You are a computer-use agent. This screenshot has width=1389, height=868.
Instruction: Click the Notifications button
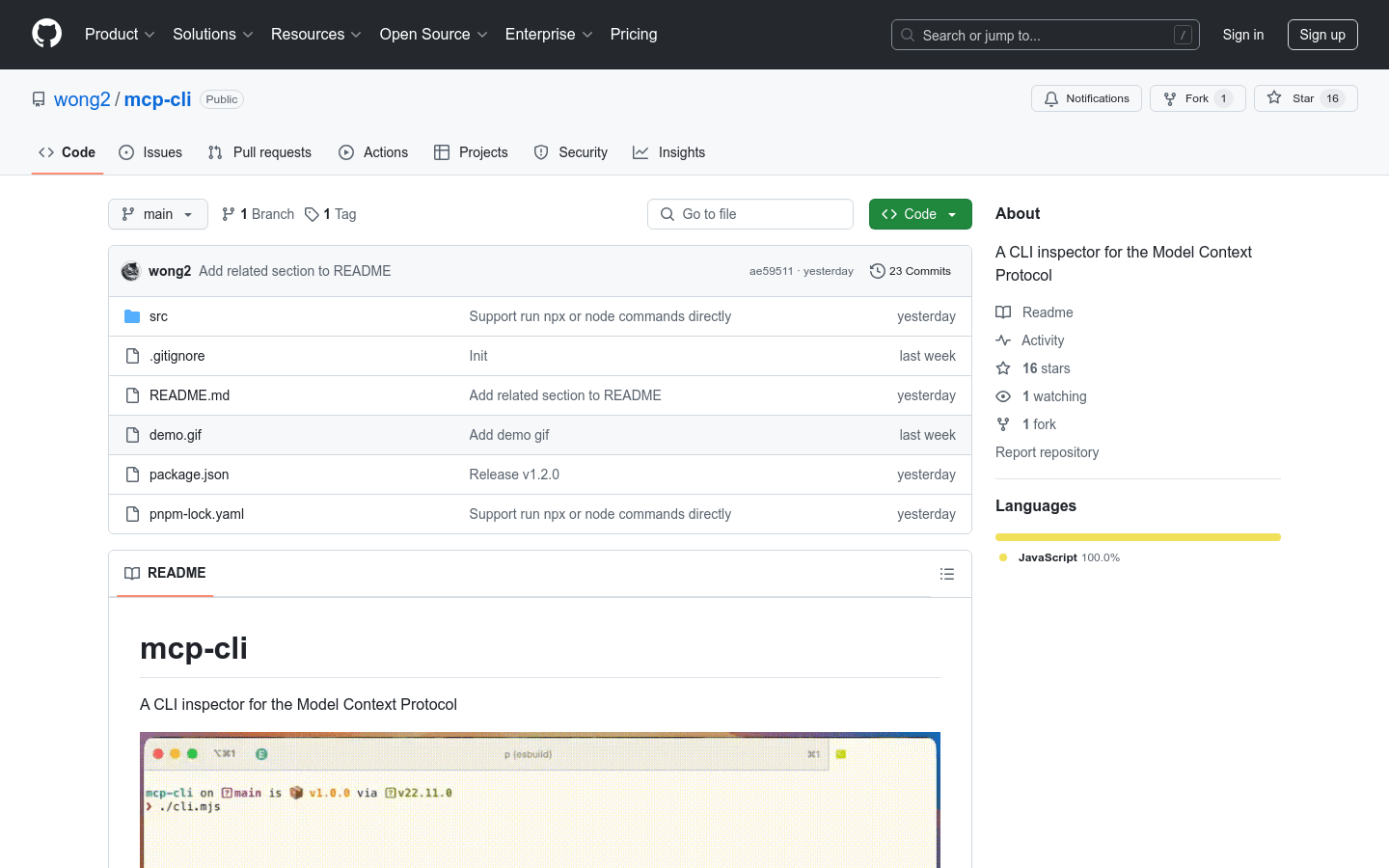(1087, 98)
